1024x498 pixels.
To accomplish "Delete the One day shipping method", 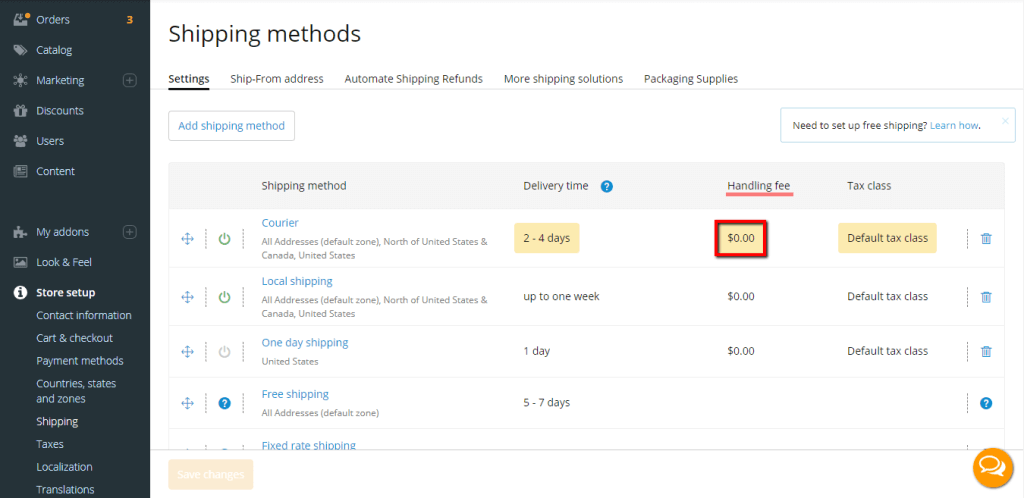I will tap(986, 352).
